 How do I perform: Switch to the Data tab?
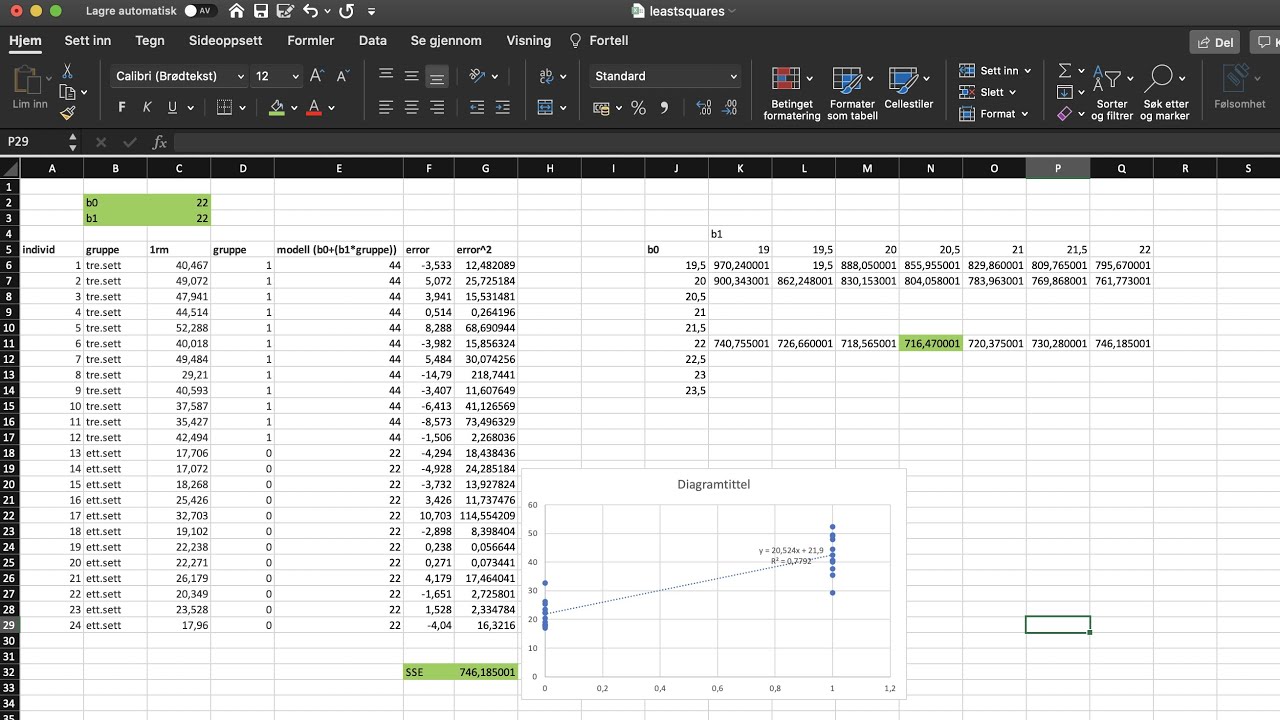[x=373, y=41]
